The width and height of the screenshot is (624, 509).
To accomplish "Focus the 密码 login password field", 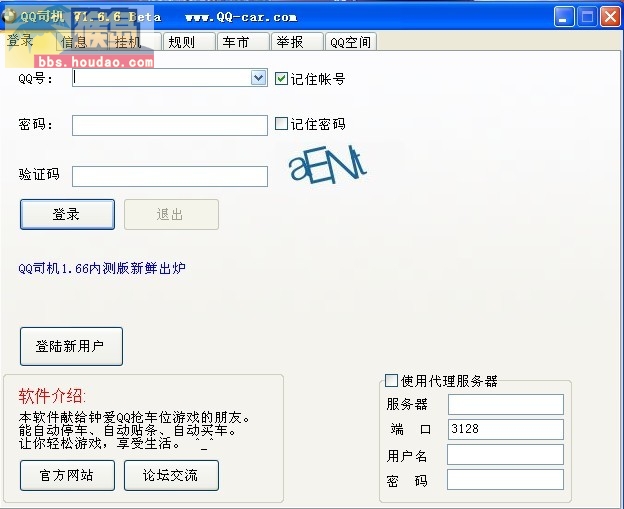I will [x=170, y=125].
